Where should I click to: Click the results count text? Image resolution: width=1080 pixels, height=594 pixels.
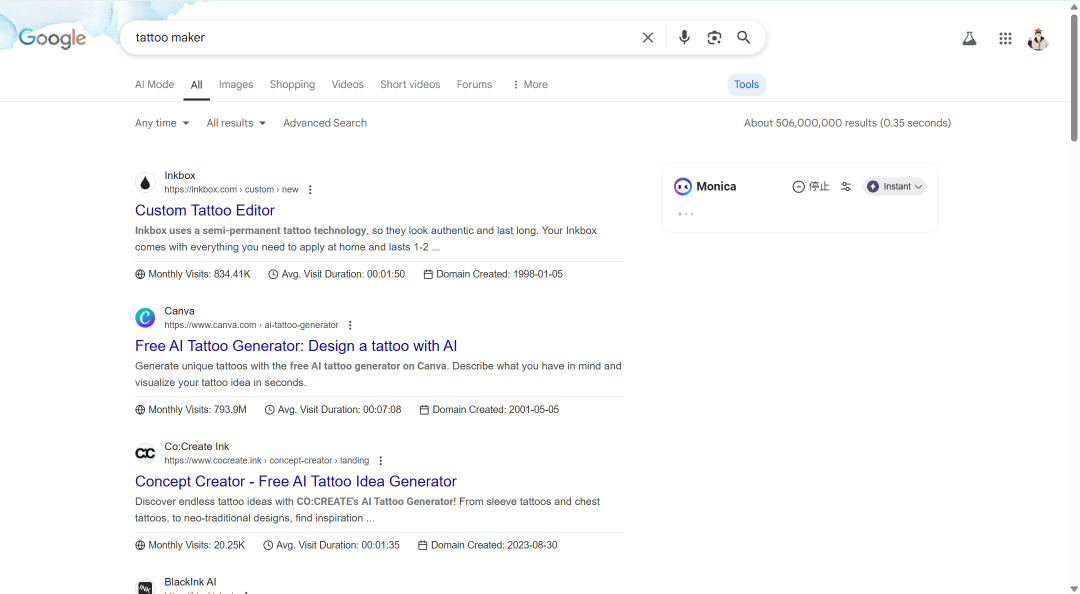point(847,123)
